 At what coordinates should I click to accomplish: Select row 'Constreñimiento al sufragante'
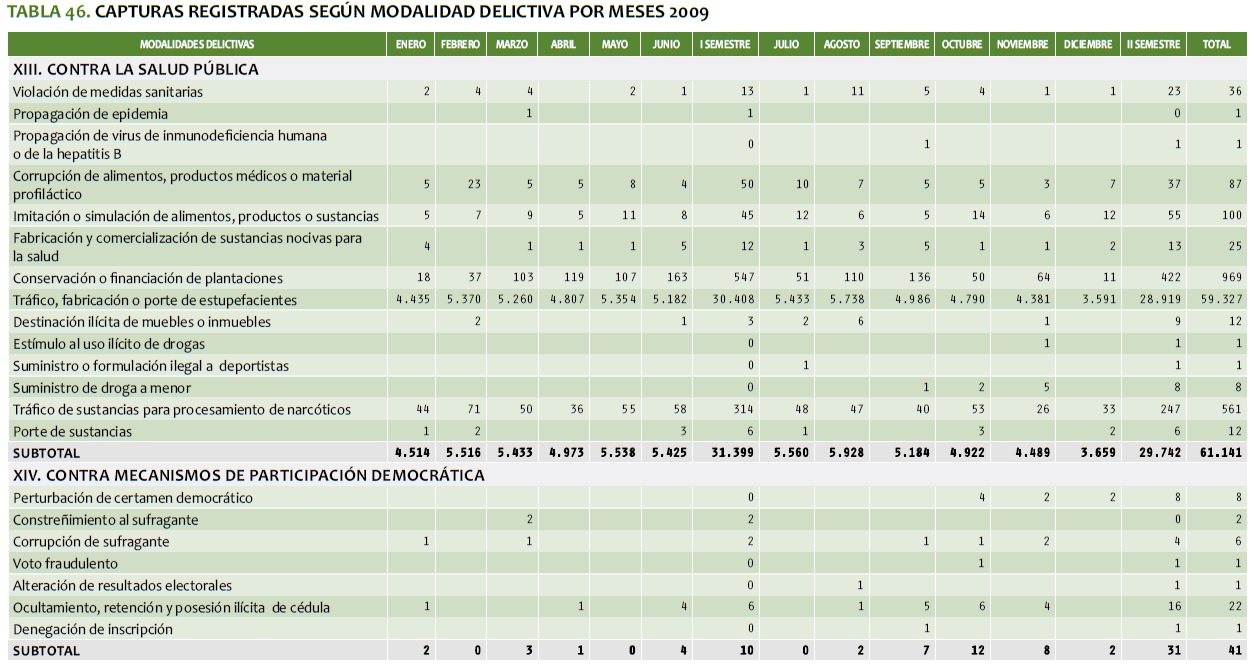(627, 519)
